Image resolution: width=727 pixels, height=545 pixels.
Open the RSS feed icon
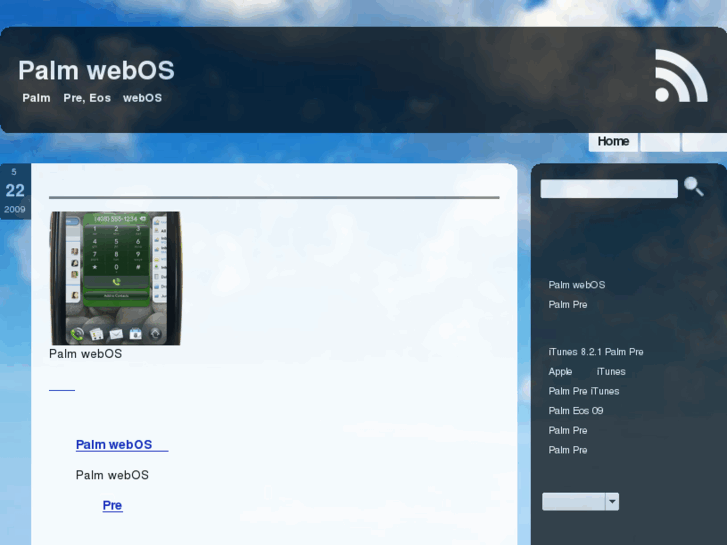coord(681,76)
